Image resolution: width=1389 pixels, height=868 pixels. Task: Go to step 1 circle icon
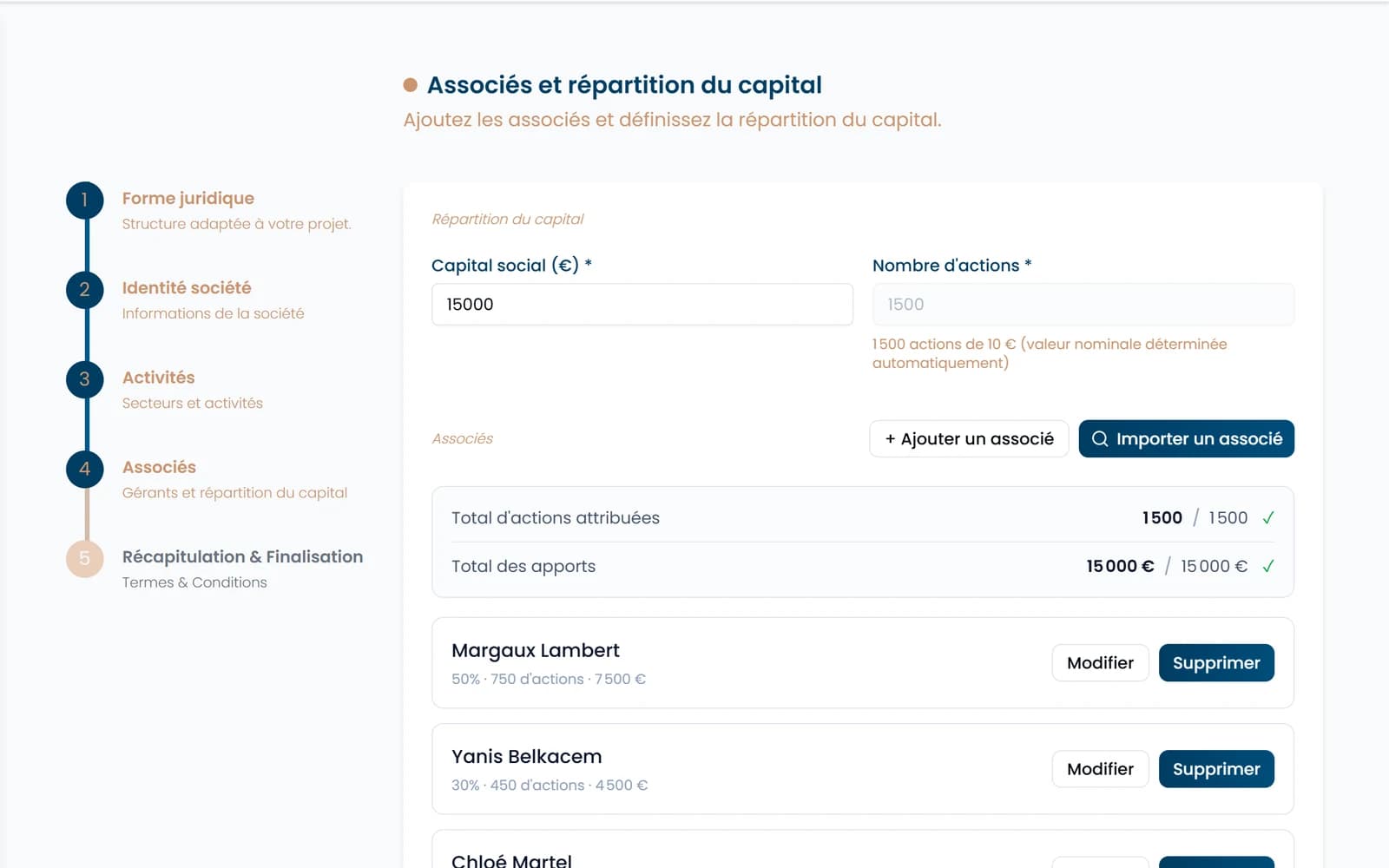point(85,201)
